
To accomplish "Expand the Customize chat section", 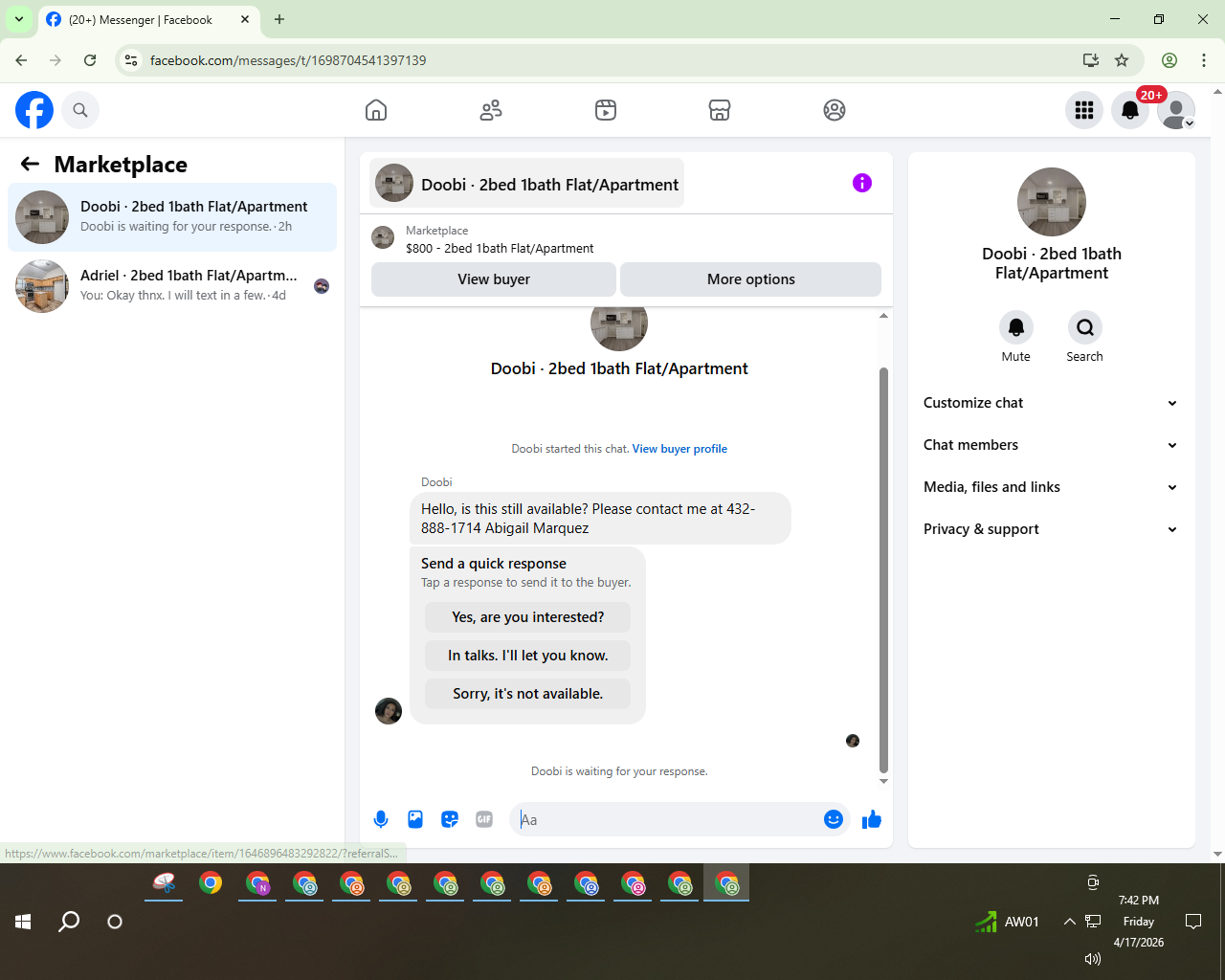I will tap(1051, 403).
